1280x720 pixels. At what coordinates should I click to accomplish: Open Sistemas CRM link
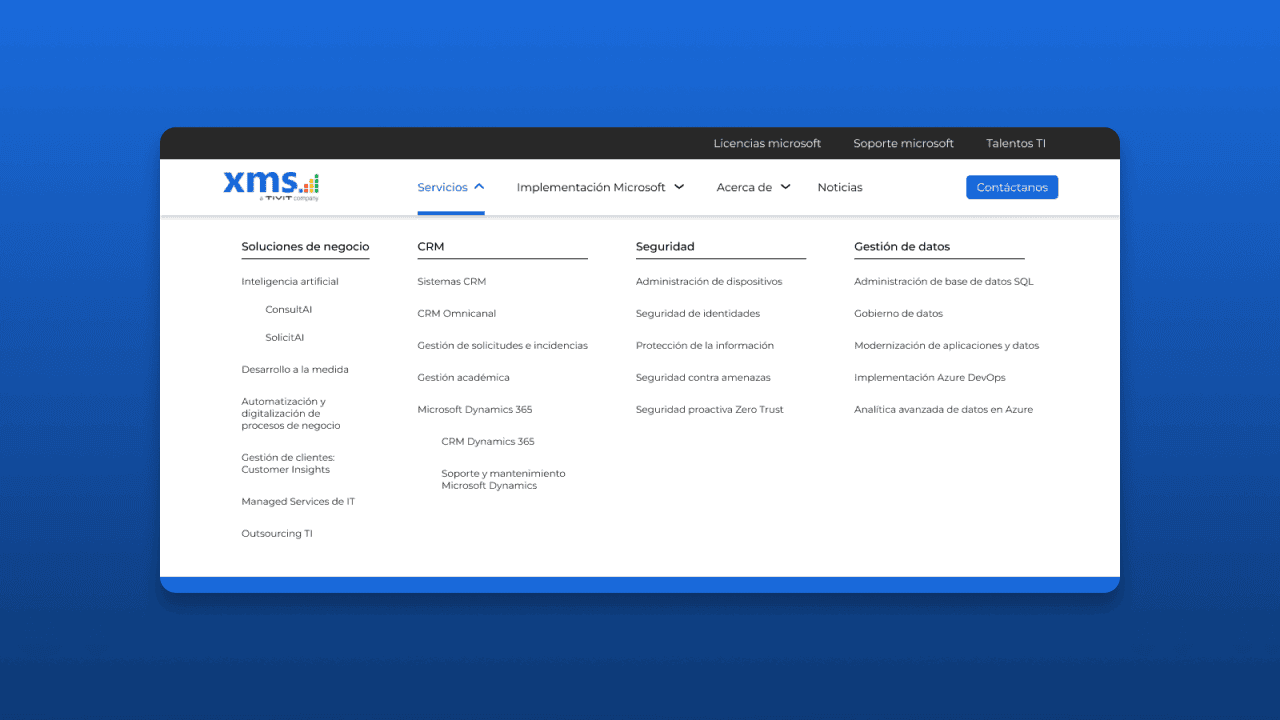point(451,281)
